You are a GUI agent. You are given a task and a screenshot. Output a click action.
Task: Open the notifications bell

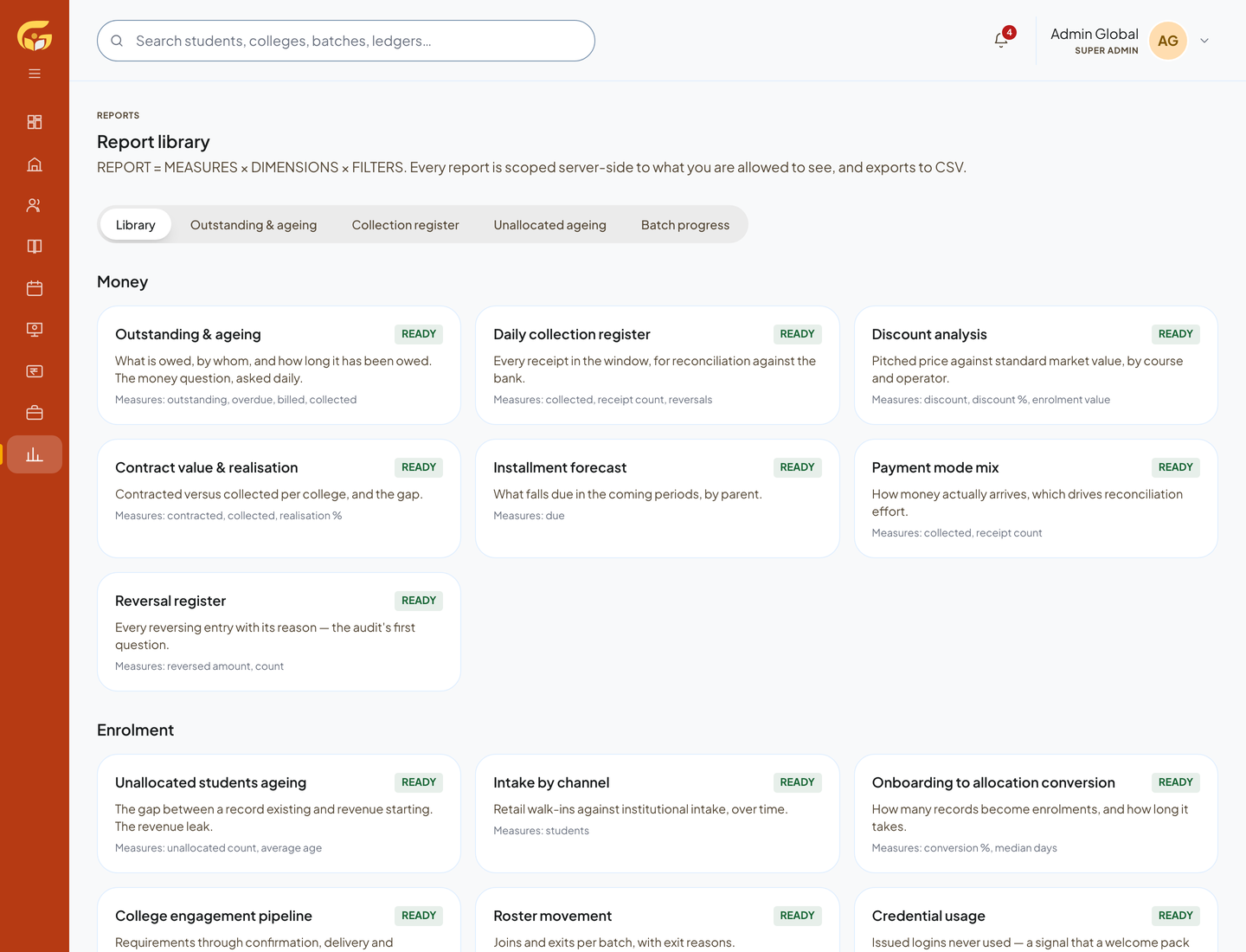tap(1001, 40)
